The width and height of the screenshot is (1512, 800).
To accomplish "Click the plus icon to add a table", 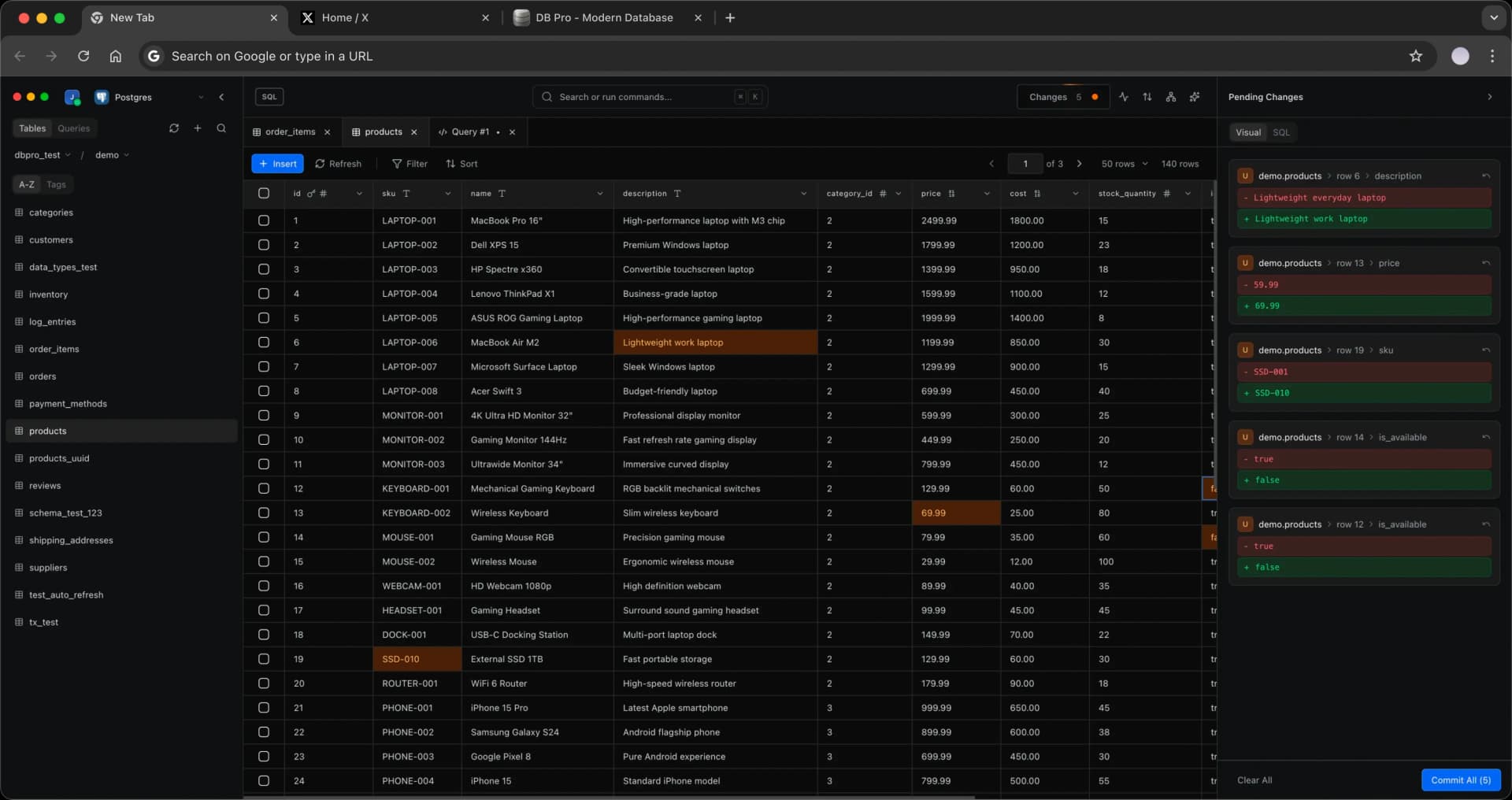I will pos(198,128).
